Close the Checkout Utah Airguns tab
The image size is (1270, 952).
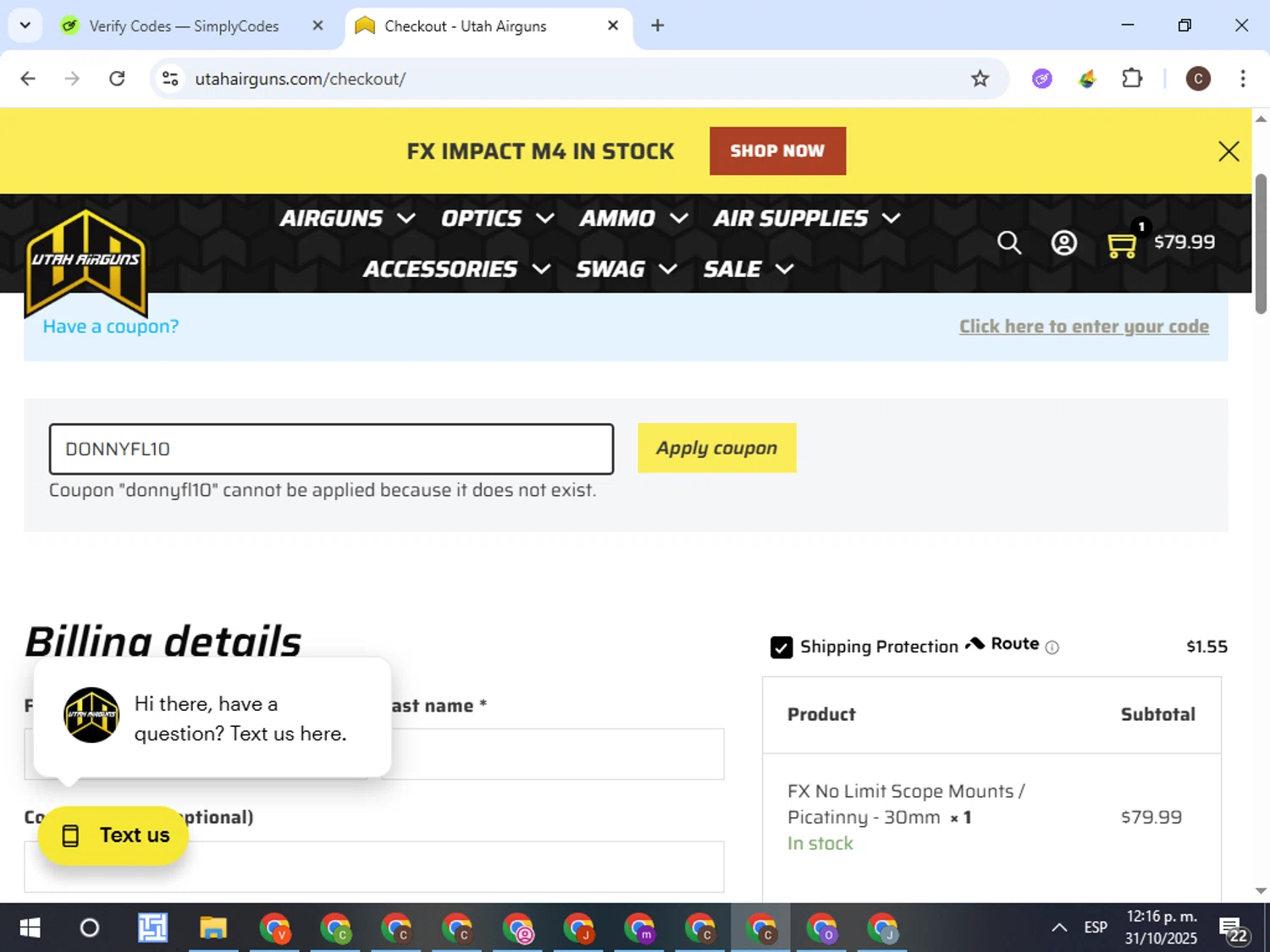(x=613, y=25)
